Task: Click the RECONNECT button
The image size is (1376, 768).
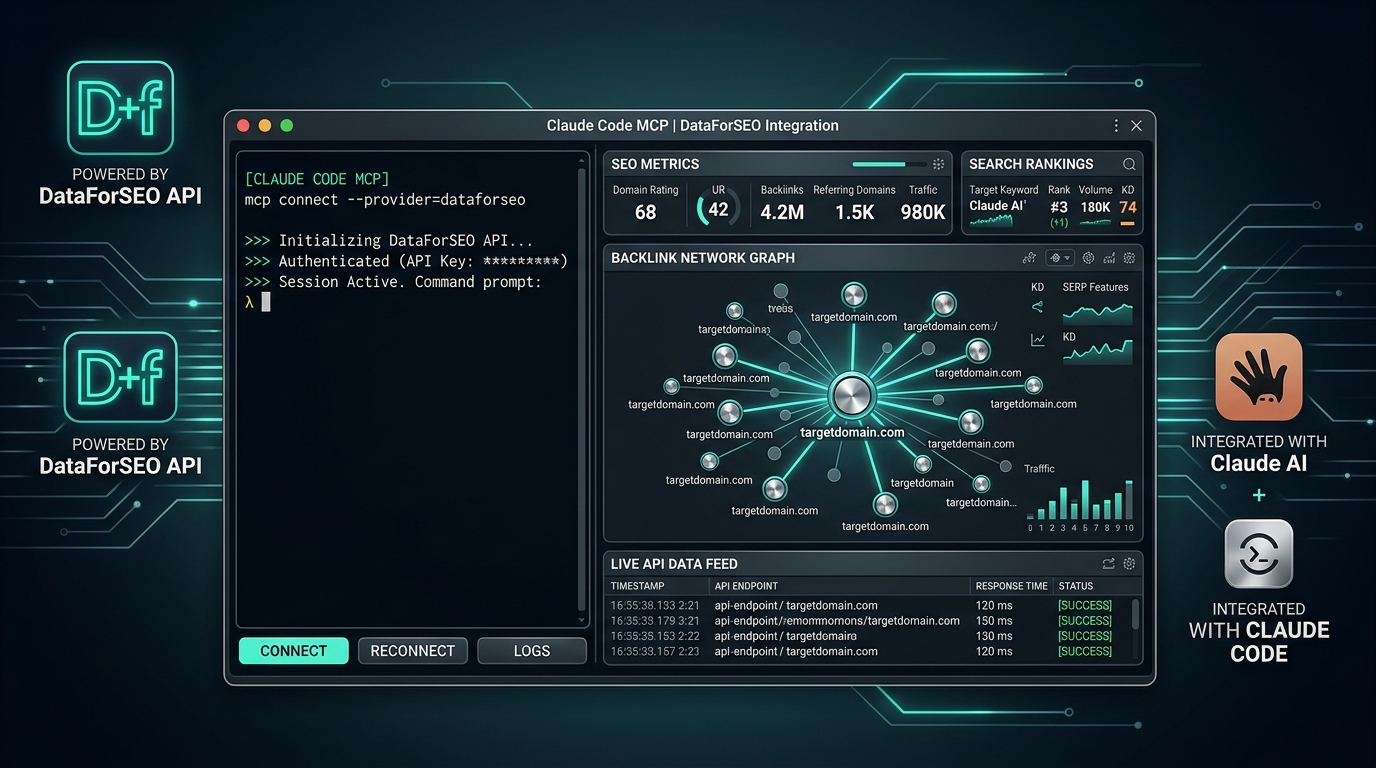Action: [x=412, y=651]
